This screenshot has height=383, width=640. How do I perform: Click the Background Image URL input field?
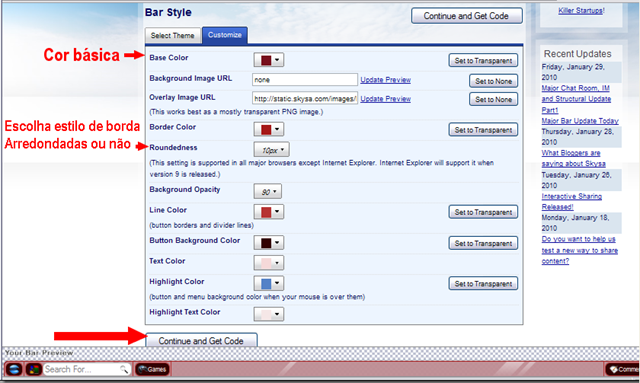click(305, 80)
